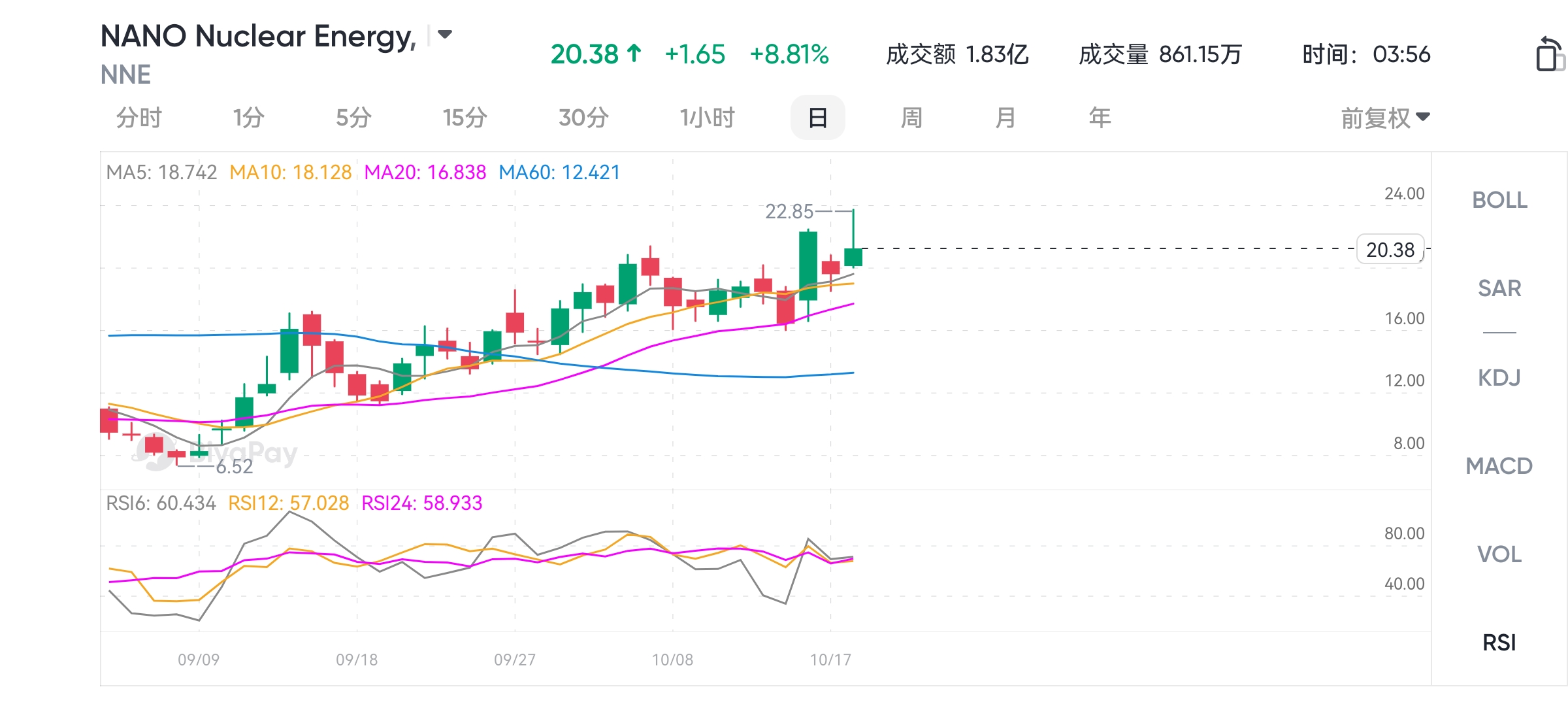Image resolution: width=1568 pixels, height=706 pixels.
Task: Select the 30分 timeframe tab
Action: pyautogui.click(x=584, y=118)
